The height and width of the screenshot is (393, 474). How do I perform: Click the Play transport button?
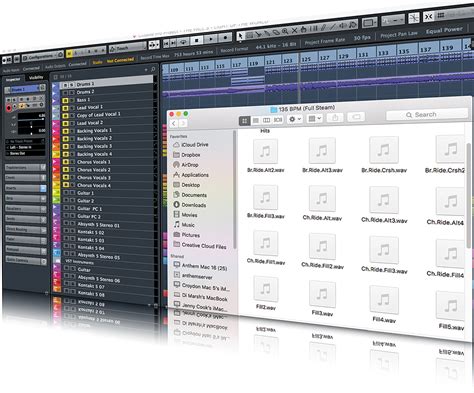click(x=211, y=39)
